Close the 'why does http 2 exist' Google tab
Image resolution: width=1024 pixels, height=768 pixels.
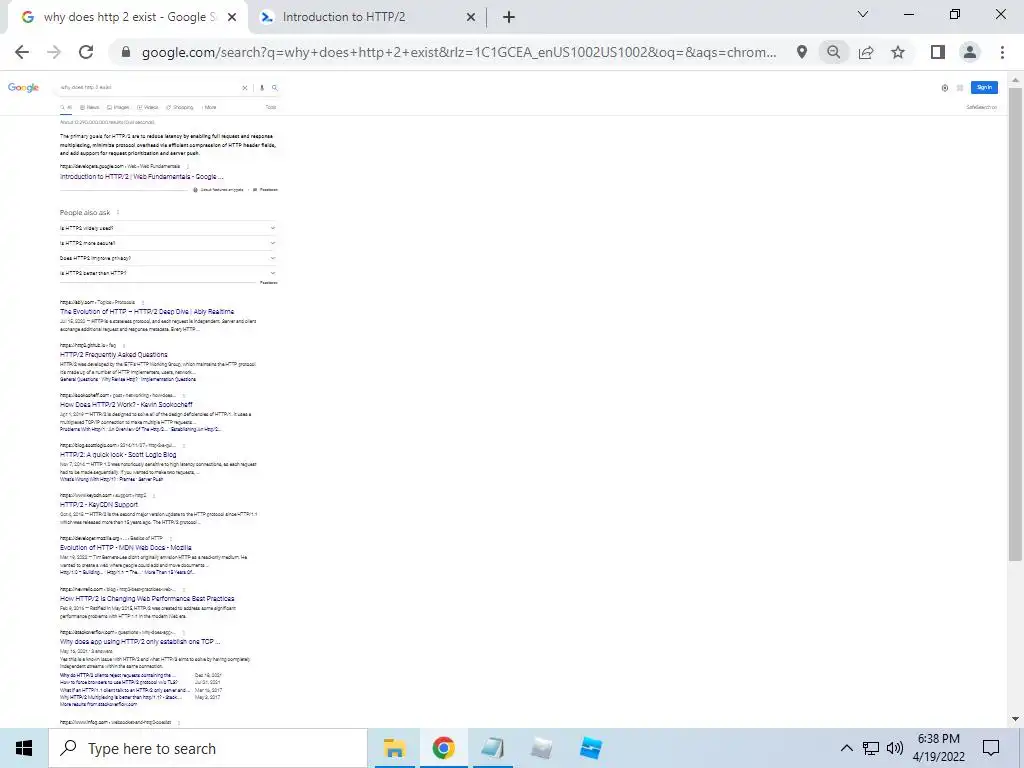[232, 17]
